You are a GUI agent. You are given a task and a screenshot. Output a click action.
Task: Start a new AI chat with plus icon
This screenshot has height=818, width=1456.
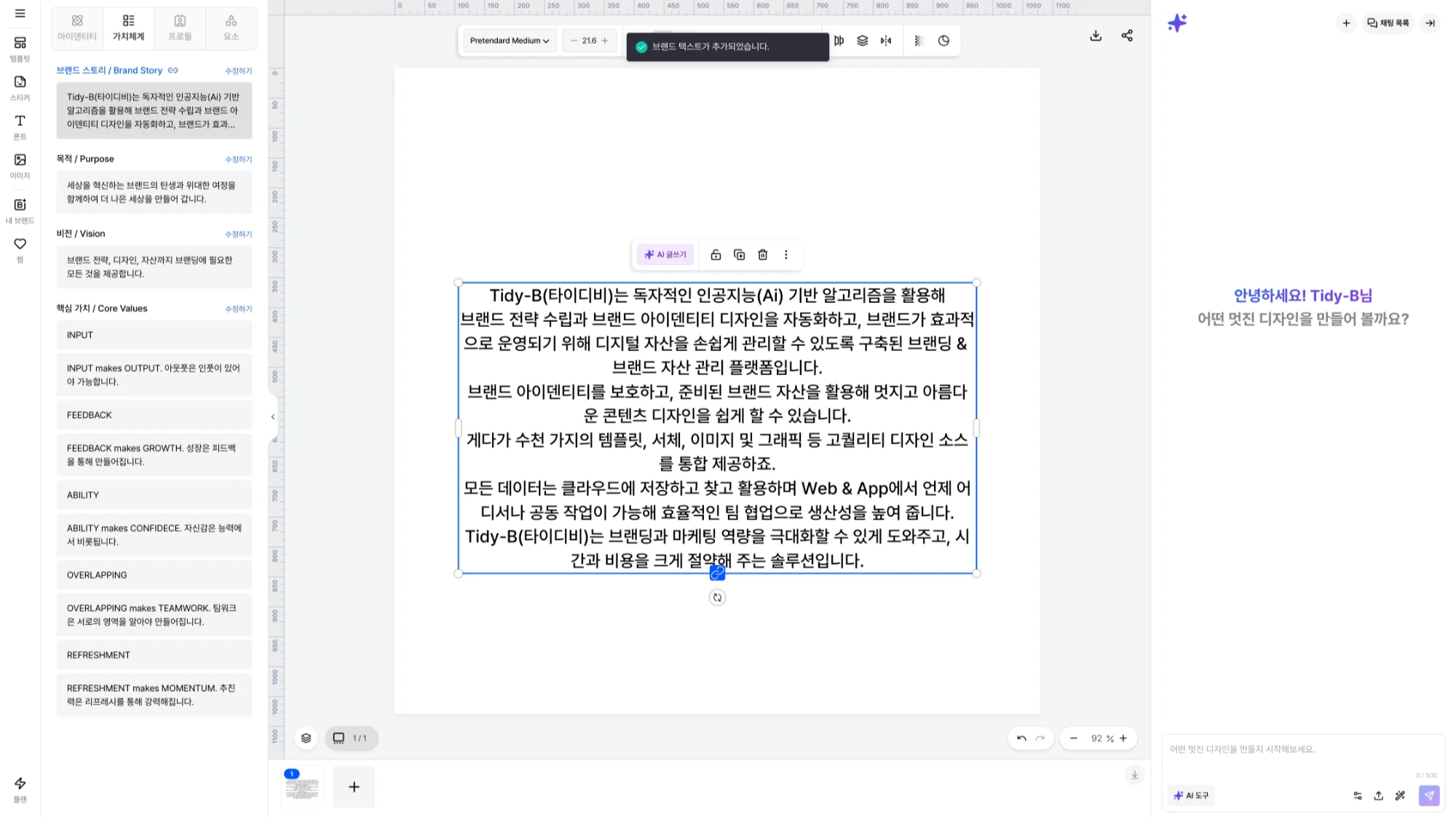point(1346,23)
